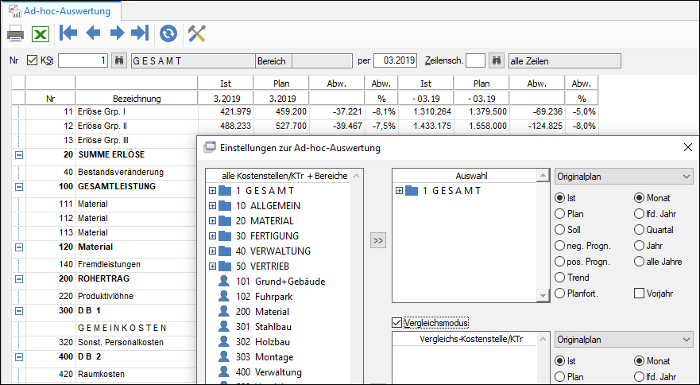The image size is (700, 385).
Task: Click row 420 Raumkosten
Action: coord(104,374)
